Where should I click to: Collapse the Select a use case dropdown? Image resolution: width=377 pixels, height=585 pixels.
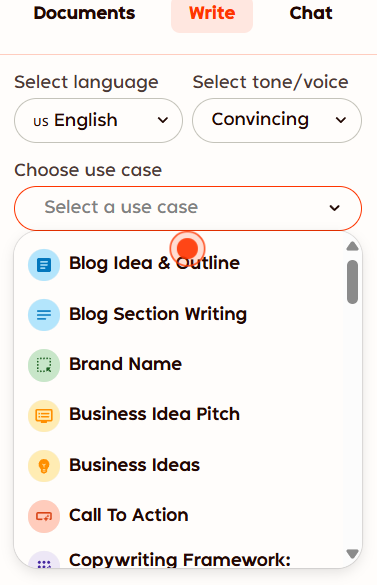188,208
